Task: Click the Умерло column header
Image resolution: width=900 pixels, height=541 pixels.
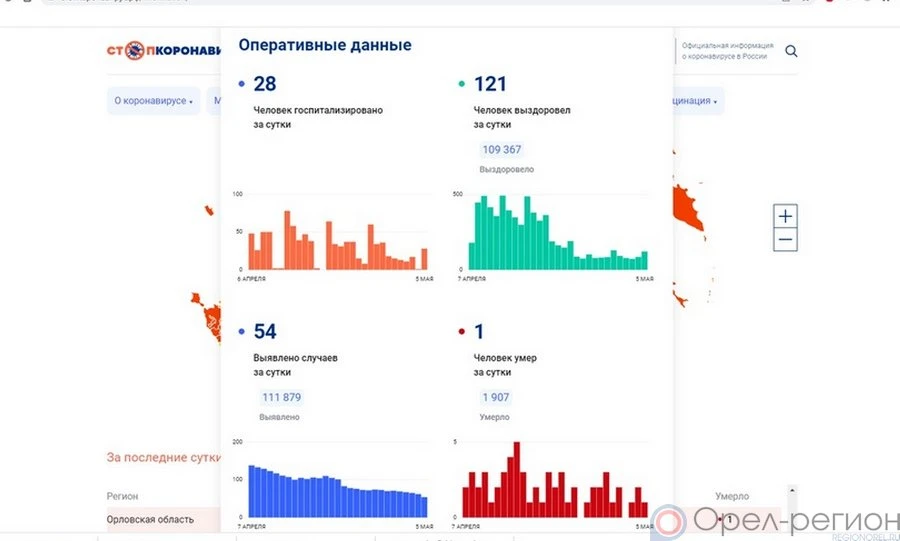Action: point(731,496)
